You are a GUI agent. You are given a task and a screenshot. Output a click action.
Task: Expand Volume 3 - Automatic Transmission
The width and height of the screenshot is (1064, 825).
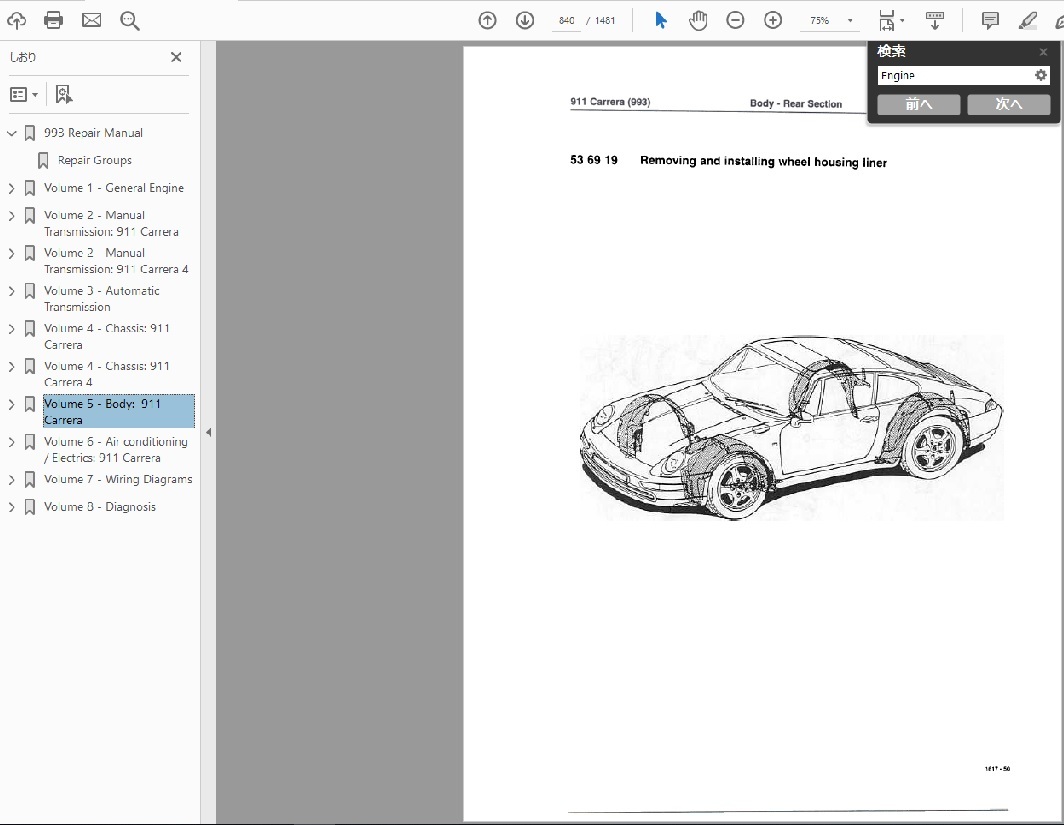pos(12,291)
